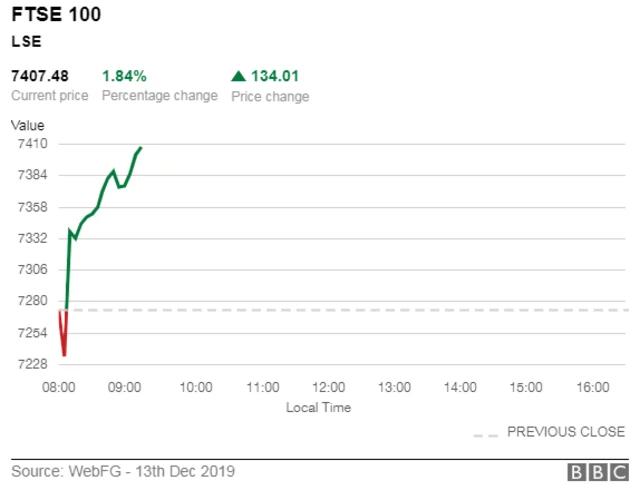640x490 pixels.
Task: Click the 12:00 time axis label
Action: point(328,387)
